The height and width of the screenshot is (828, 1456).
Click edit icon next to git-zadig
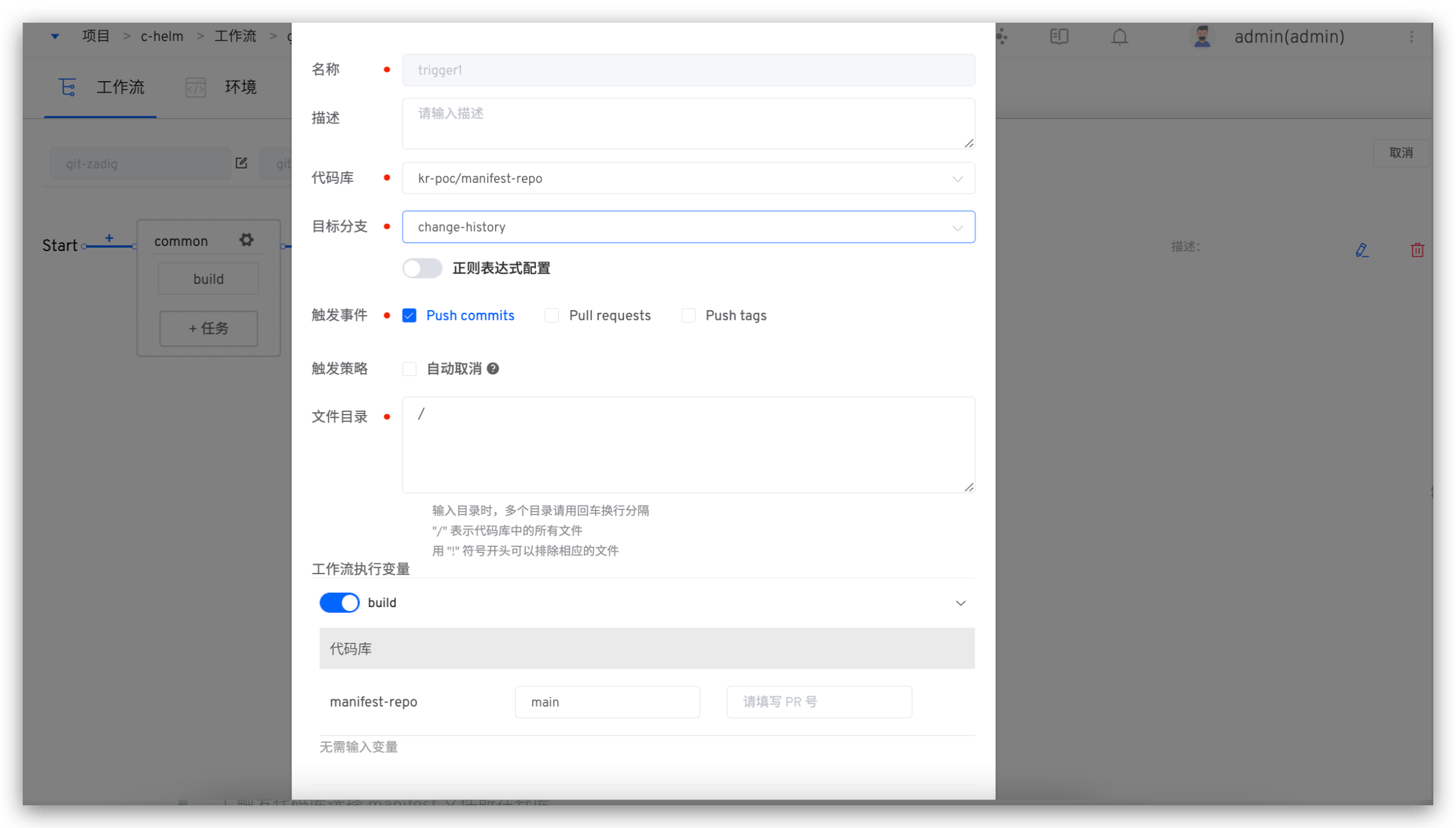click(241, 163)
